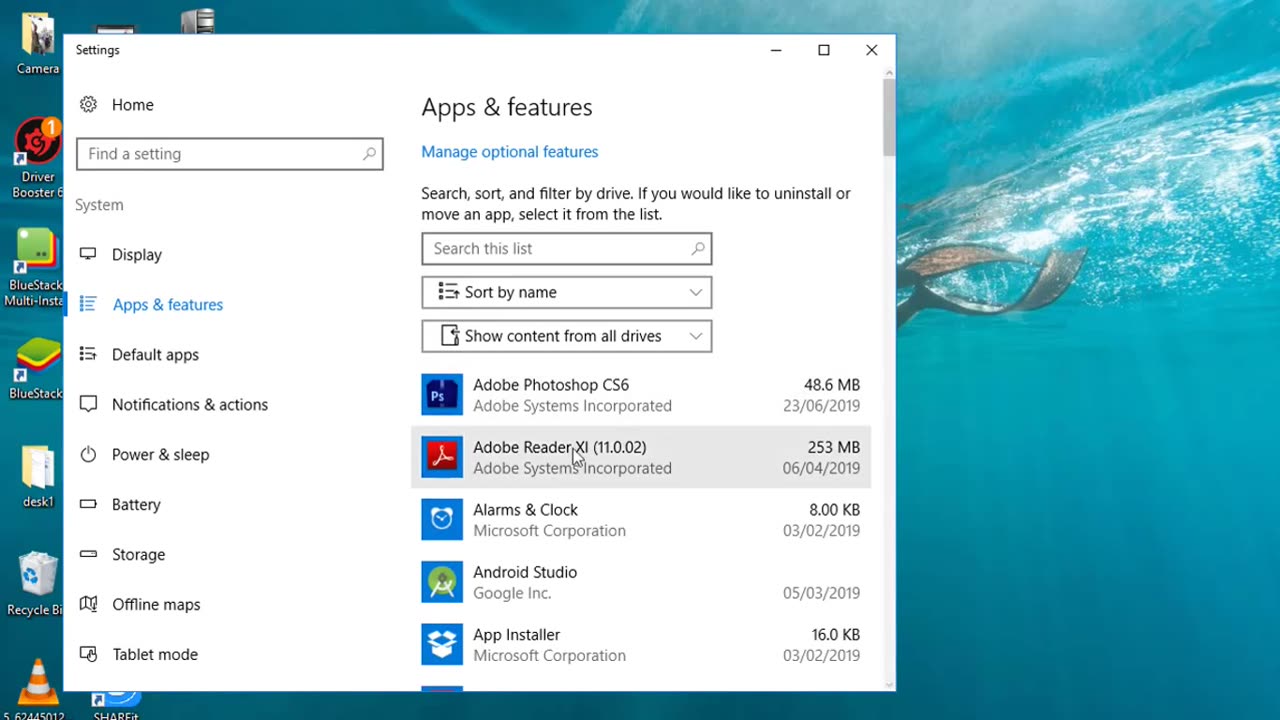
Task: Click the Android Studio app icon
Action: 442,582
